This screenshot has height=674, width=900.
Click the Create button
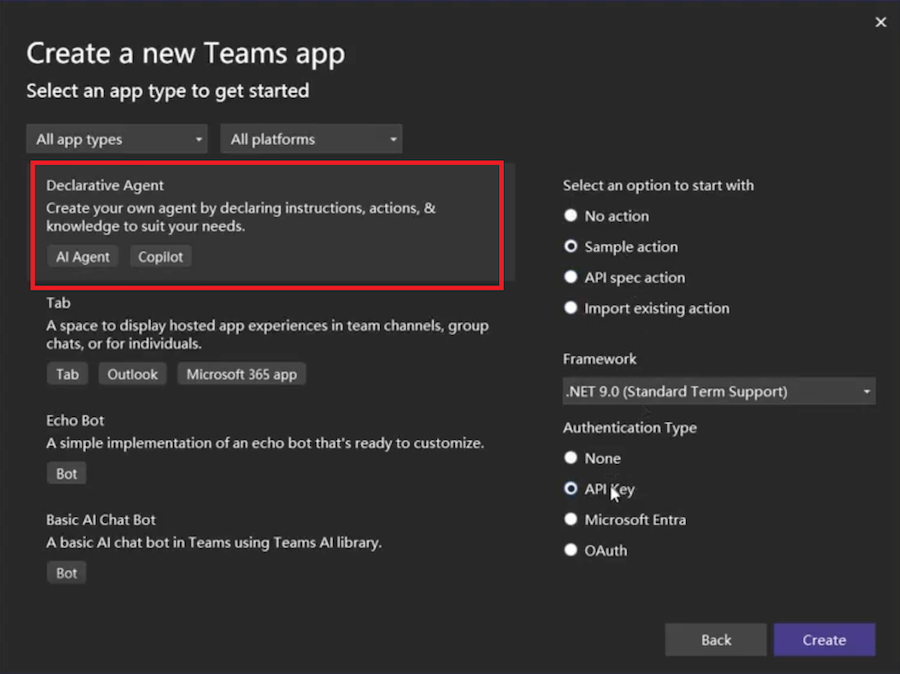824,640
